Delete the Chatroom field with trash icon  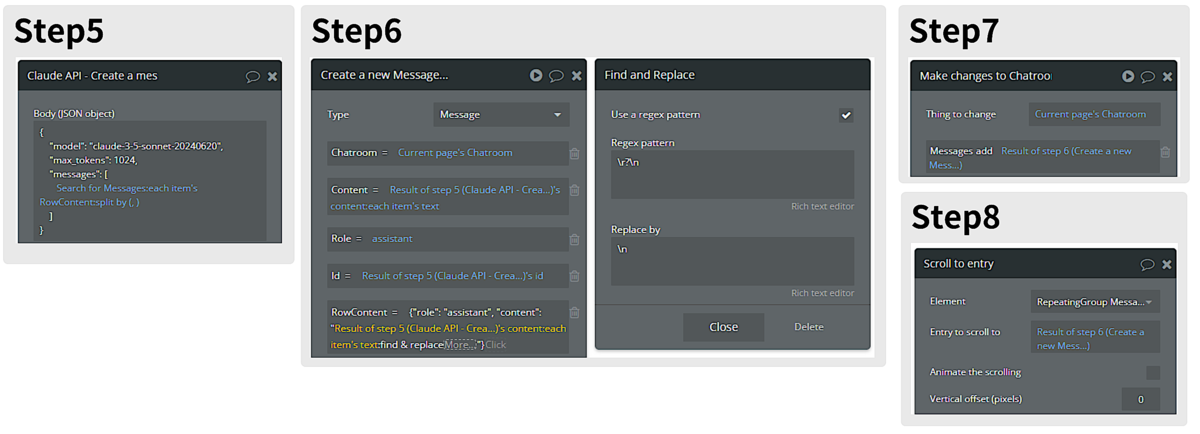(x=575, y=153)
